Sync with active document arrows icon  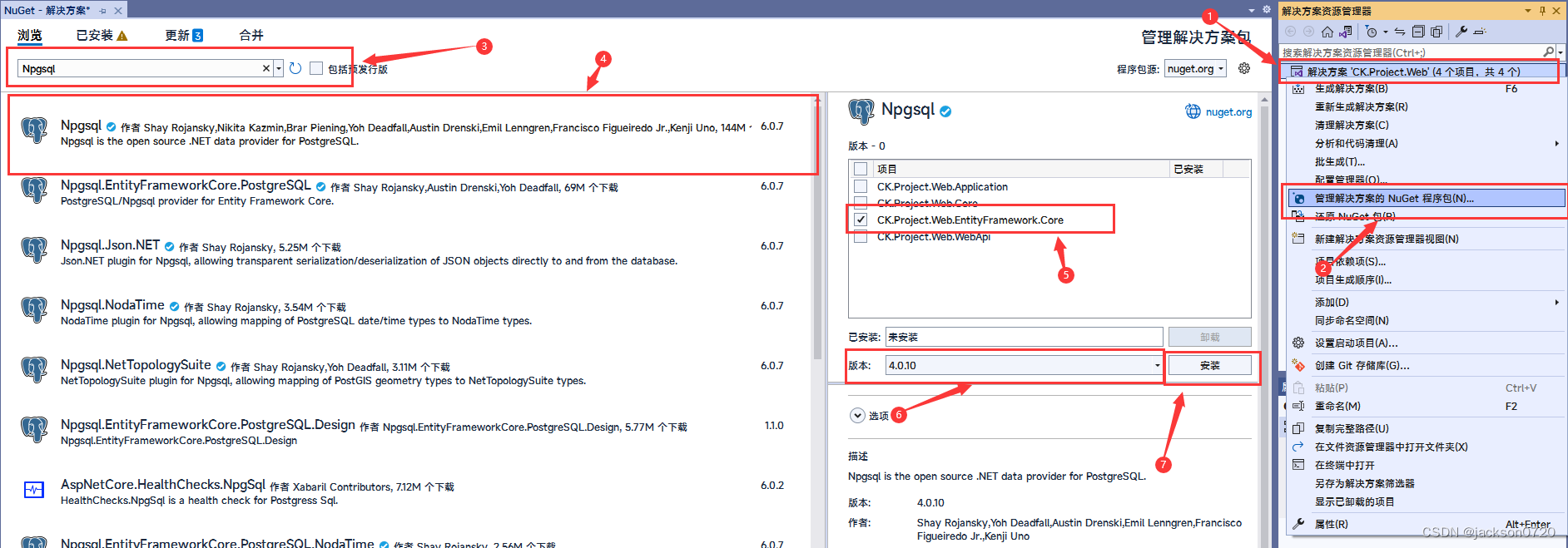(1400, 32)
